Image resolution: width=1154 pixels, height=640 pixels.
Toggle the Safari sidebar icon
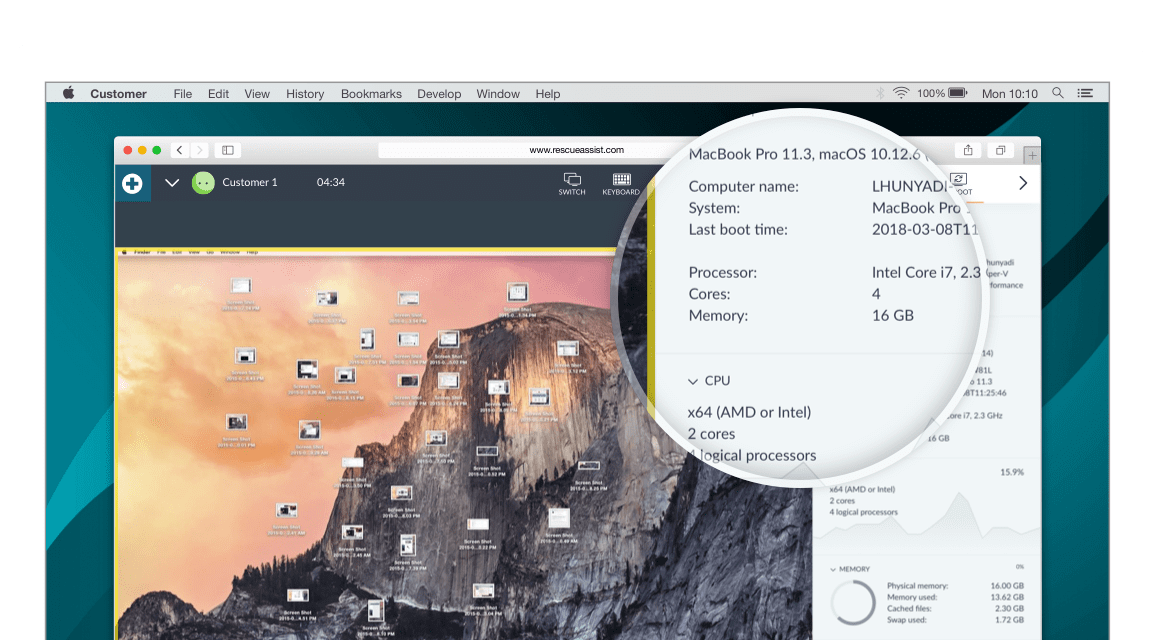(228, 150)
